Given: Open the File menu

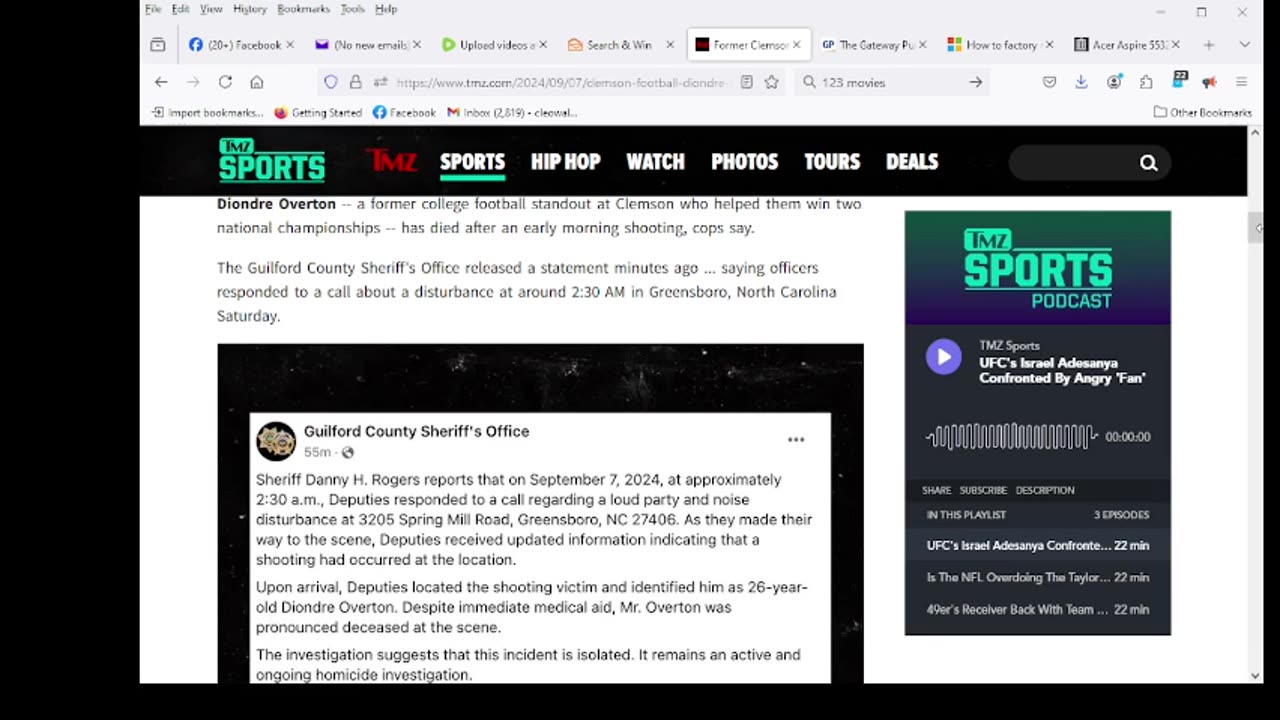Looking at the screenshot, I should pos(153,9).
